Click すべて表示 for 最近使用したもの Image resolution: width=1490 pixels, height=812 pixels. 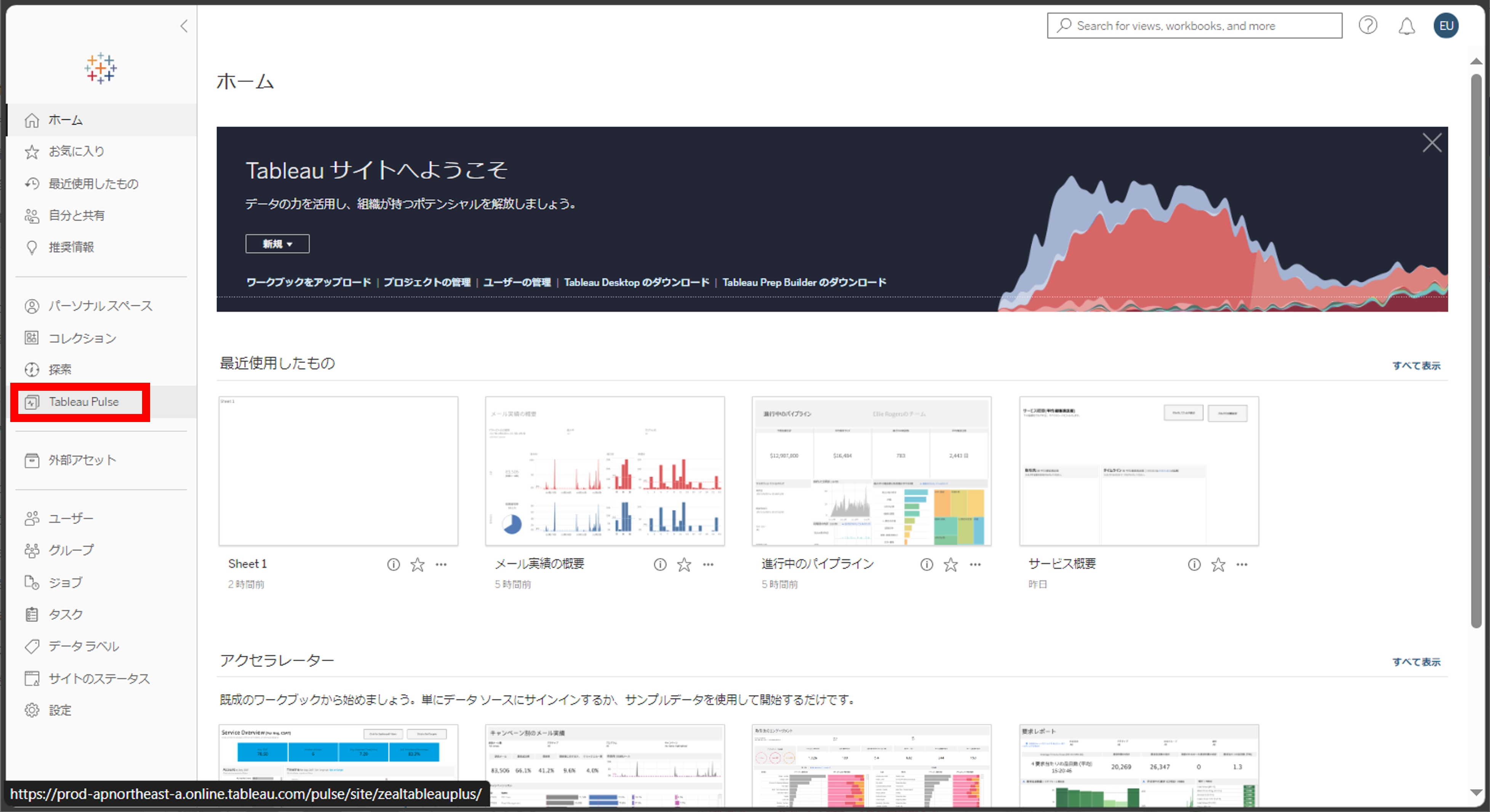pyautogui.click(x=1416, y=366)
